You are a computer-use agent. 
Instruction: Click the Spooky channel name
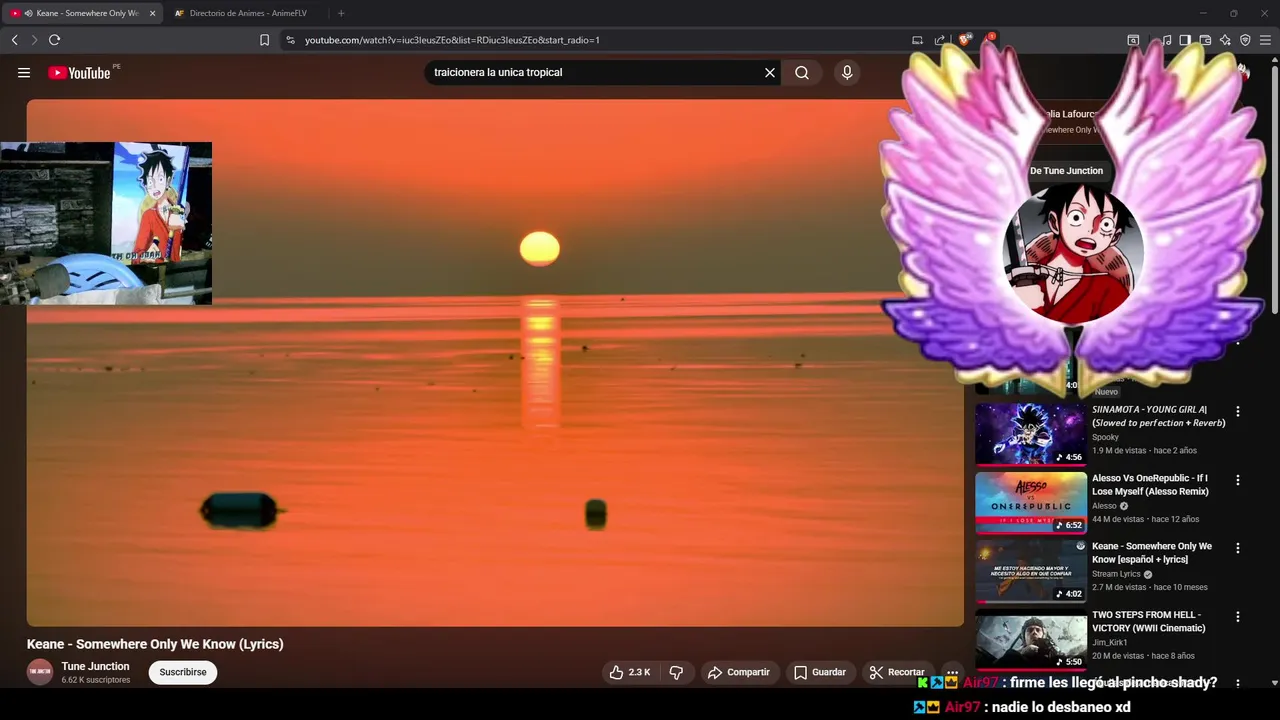(x=1105, y=437)
